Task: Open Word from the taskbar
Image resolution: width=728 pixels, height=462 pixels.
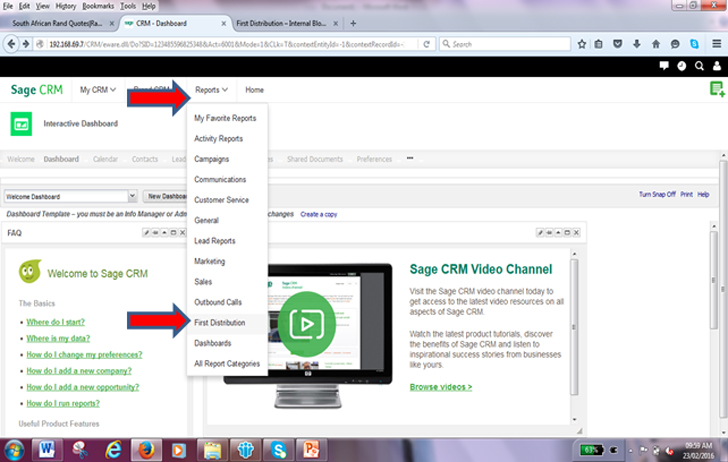Action: 46,449
